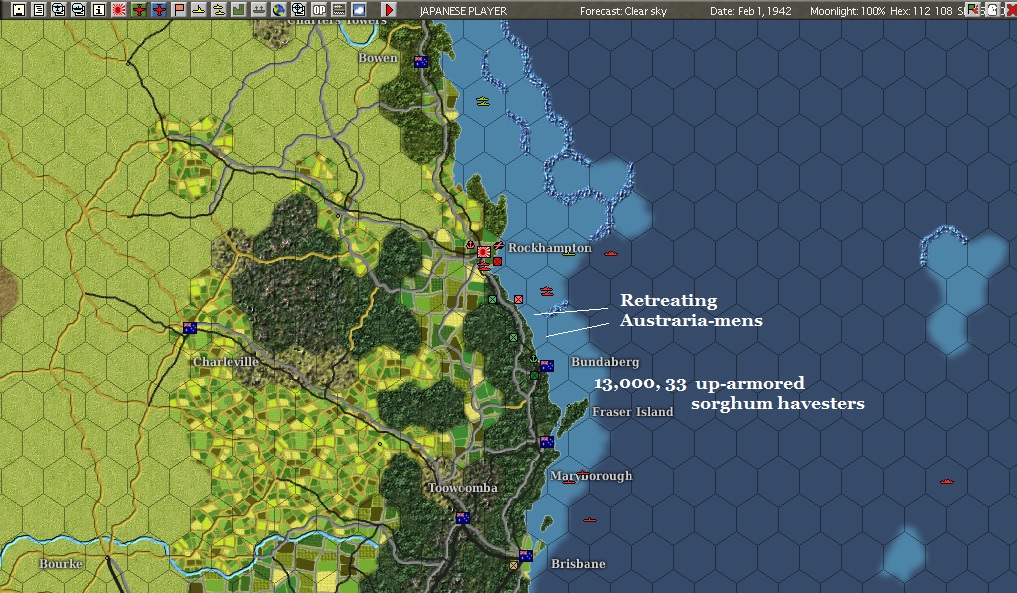Click the Date: Feb 1, 1942 readout
Viewport: 1017px width, 593px height.
click(x=750, y=10)
